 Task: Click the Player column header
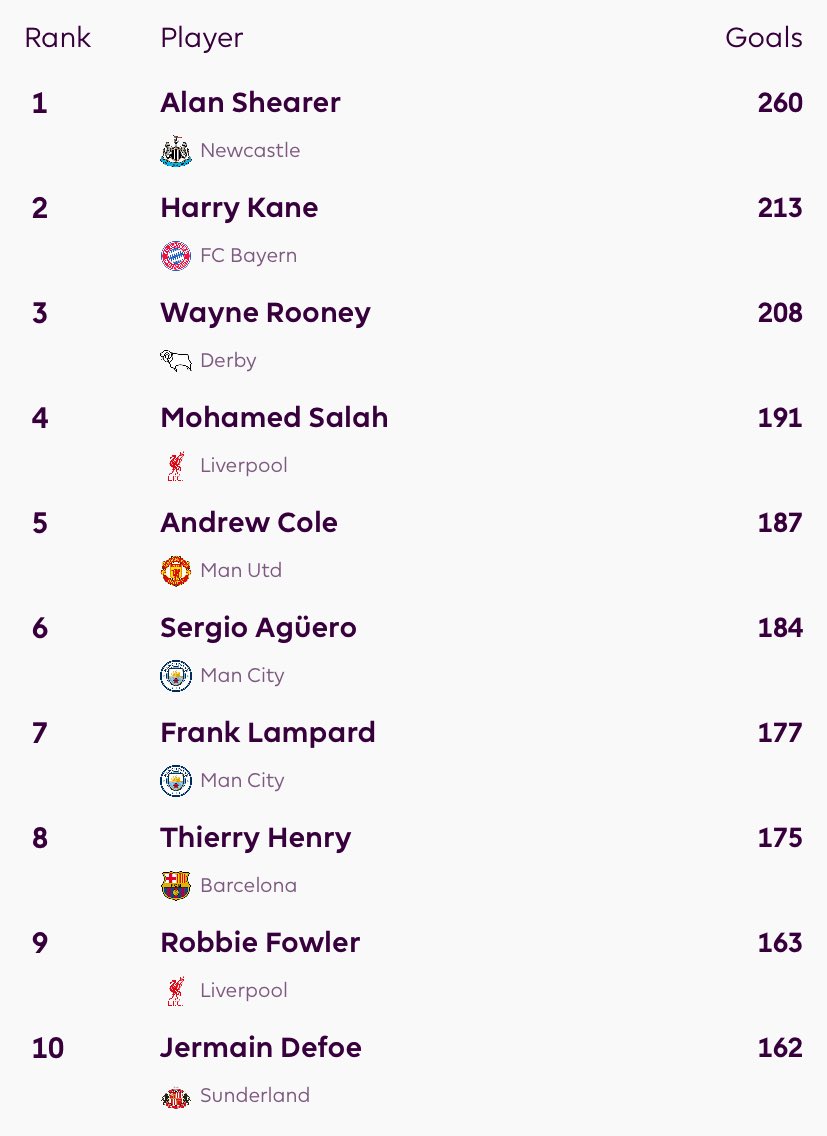coord(201,38)
